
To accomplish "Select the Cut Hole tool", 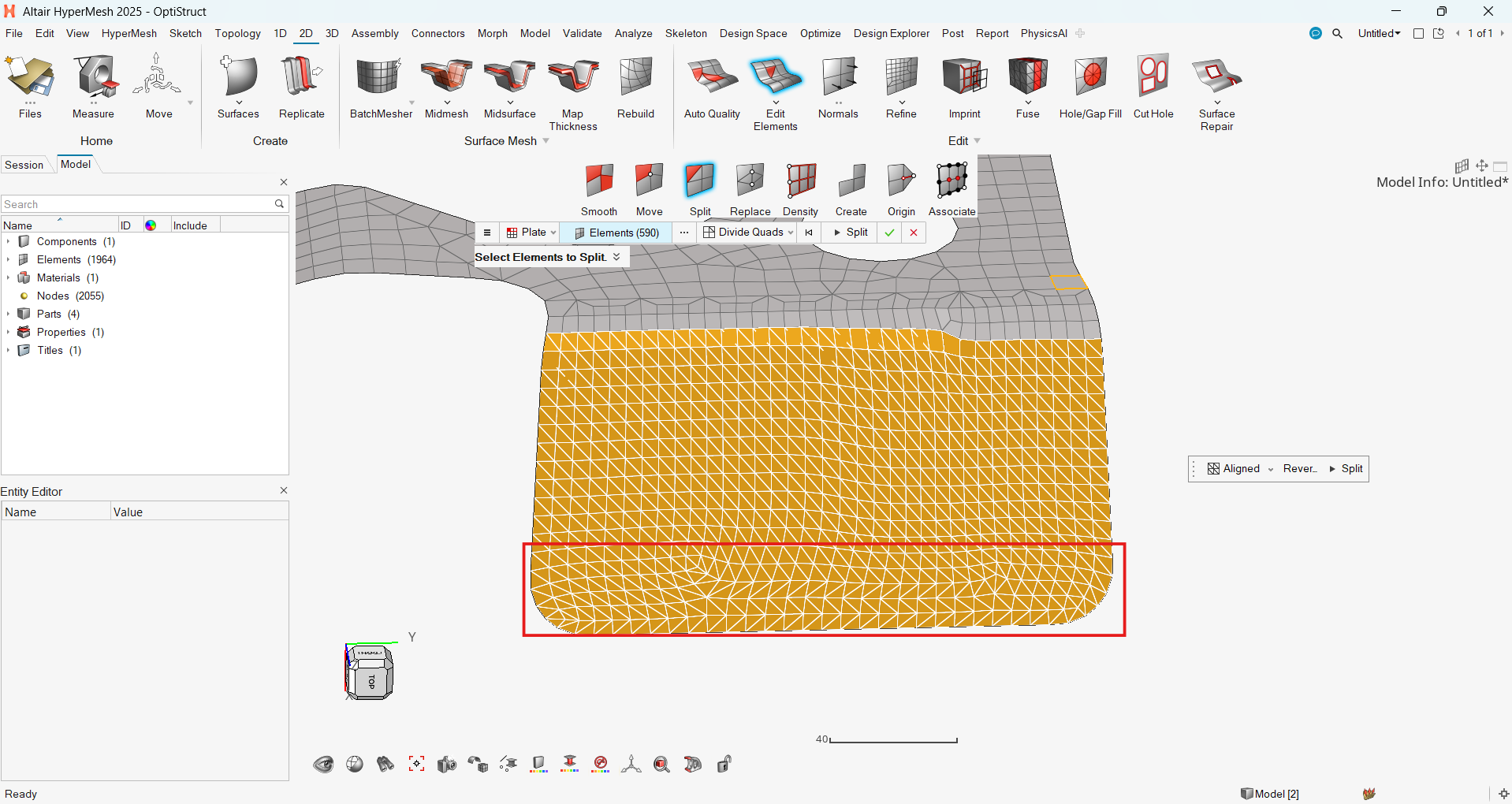I will [x=1153, y=87].
